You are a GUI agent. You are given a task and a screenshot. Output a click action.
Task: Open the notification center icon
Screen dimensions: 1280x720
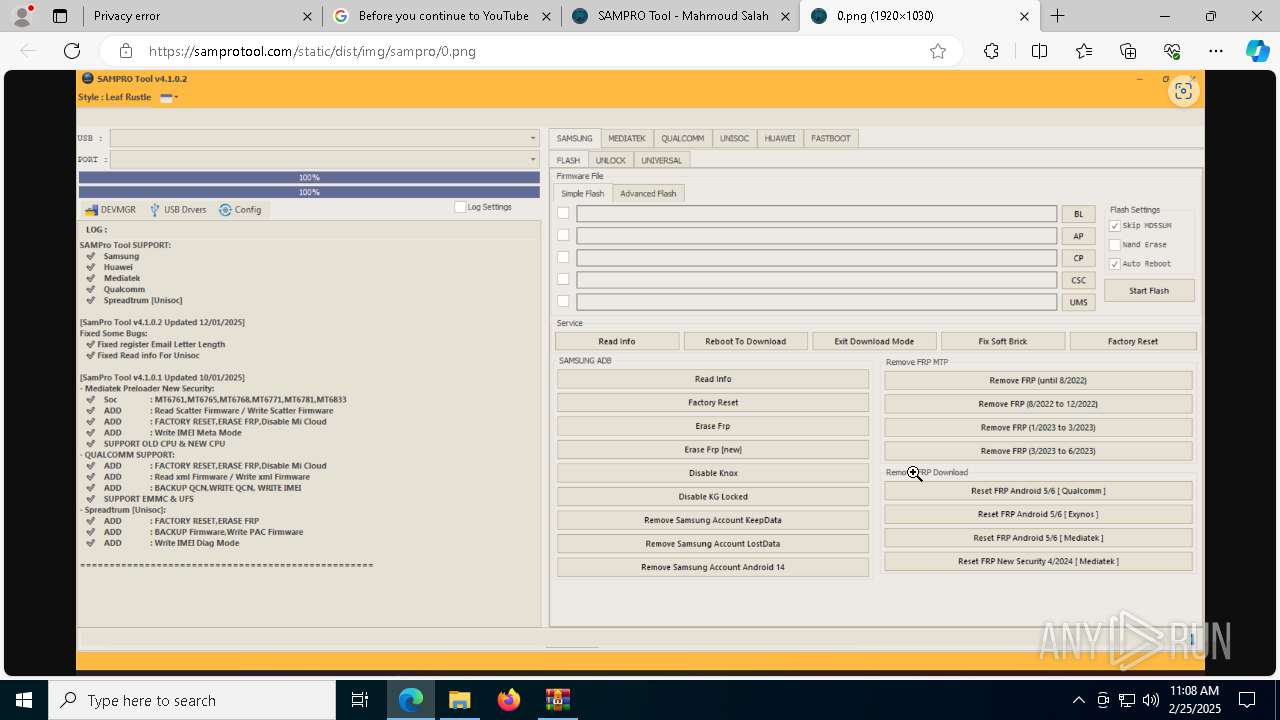(1247, 700)
